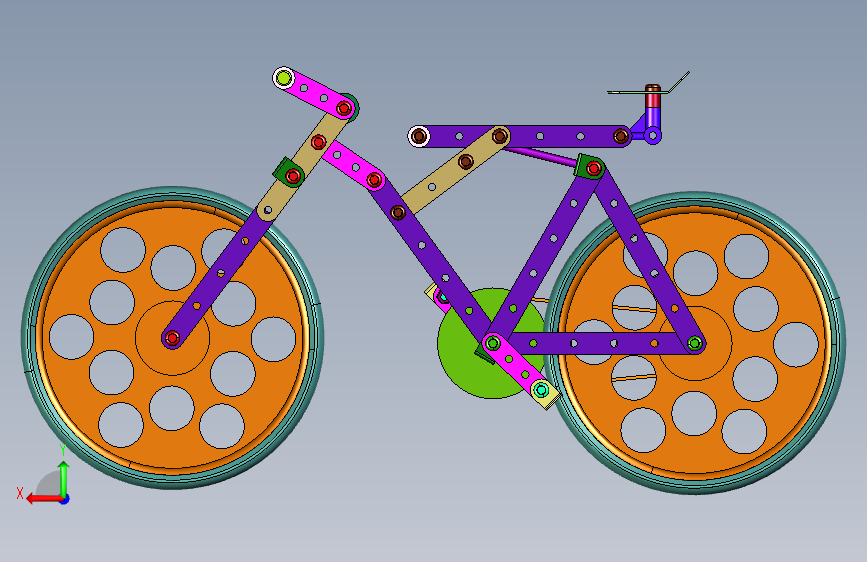Select the magenta handlebar link at top

[314, 92]
